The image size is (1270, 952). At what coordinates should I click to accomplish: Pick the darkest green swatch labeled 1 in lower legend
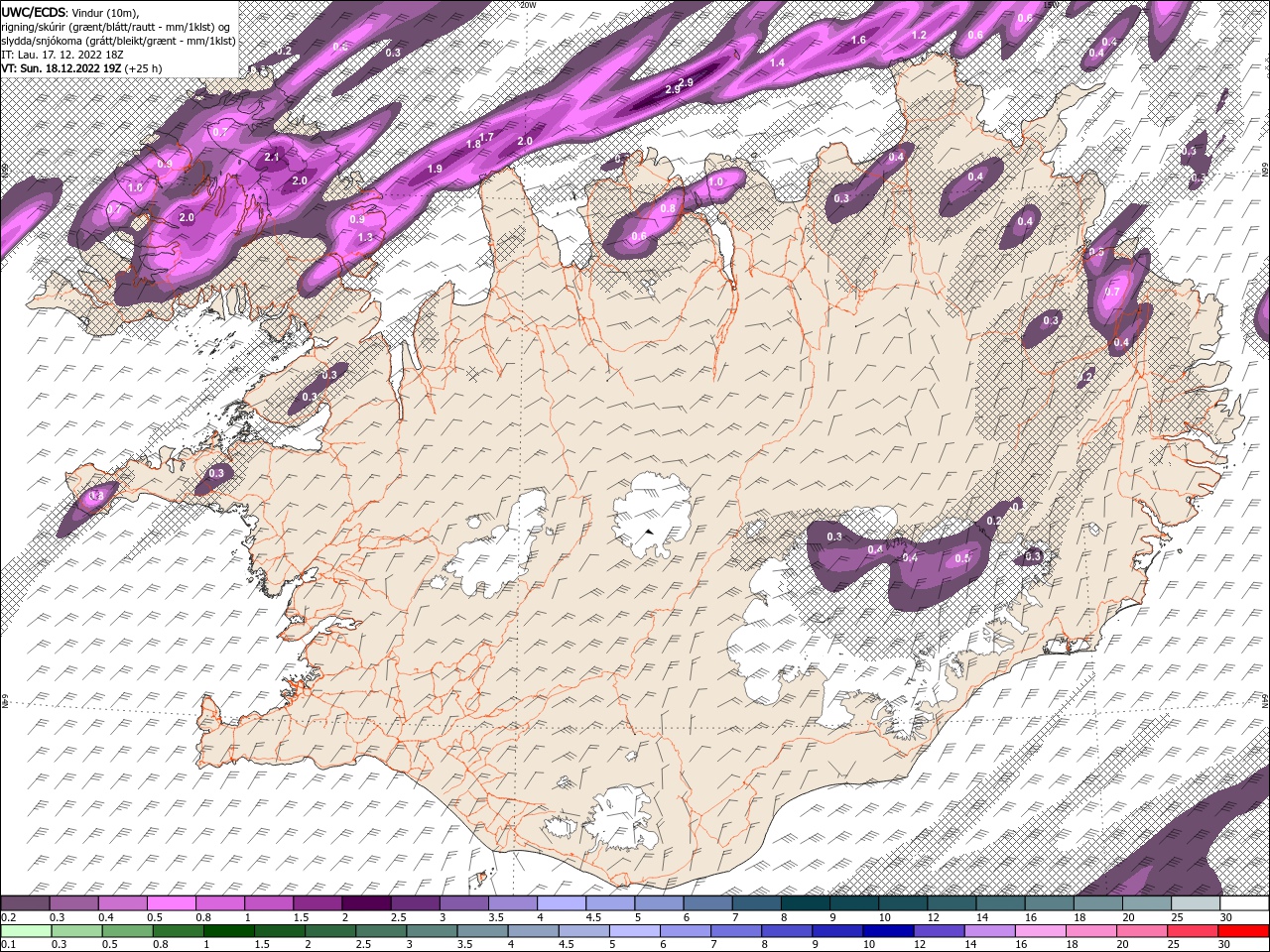click(228, 930)
